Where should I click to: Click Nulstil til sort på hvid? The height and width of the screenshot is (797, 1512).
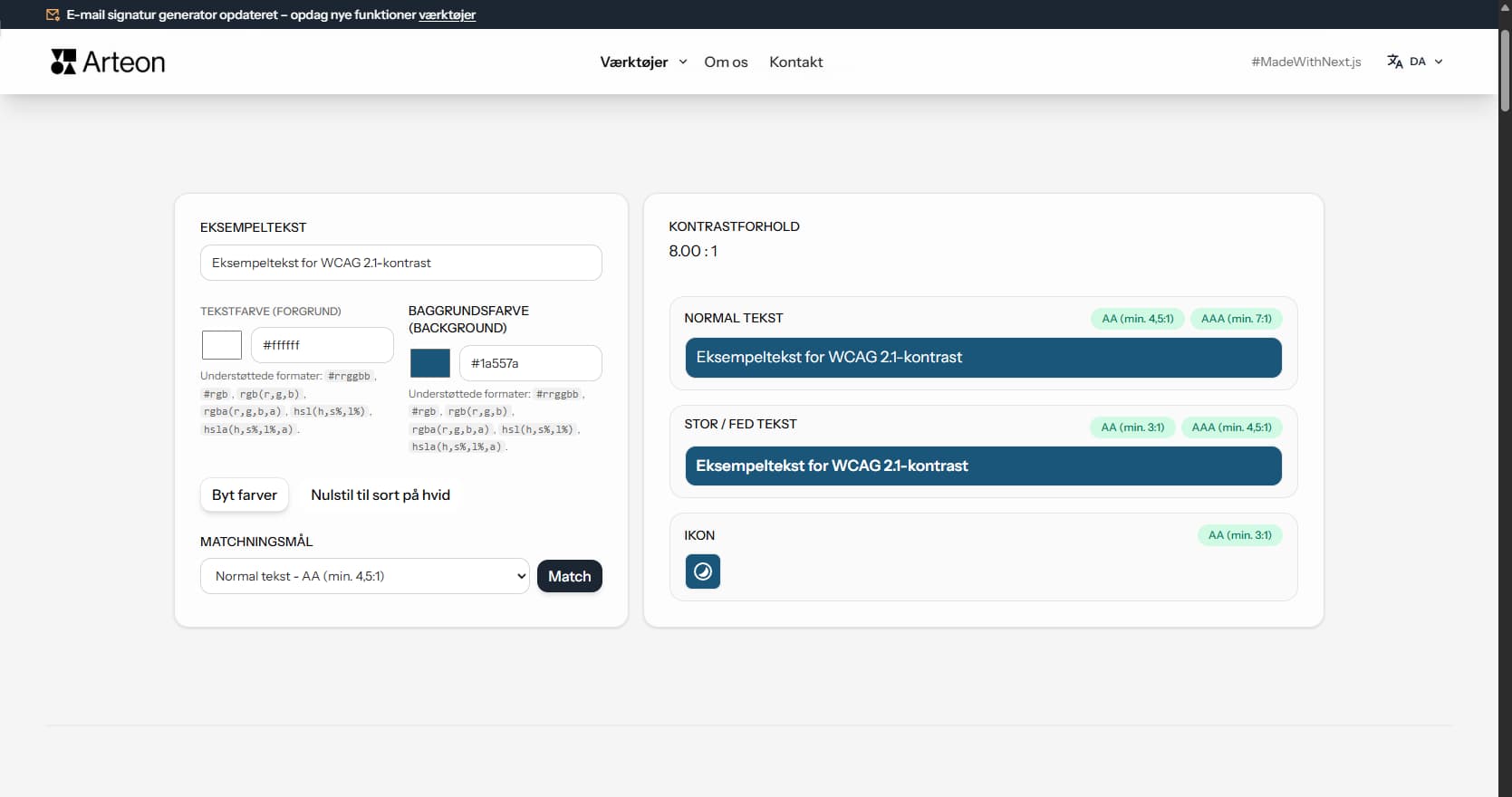tap(380, 495)
